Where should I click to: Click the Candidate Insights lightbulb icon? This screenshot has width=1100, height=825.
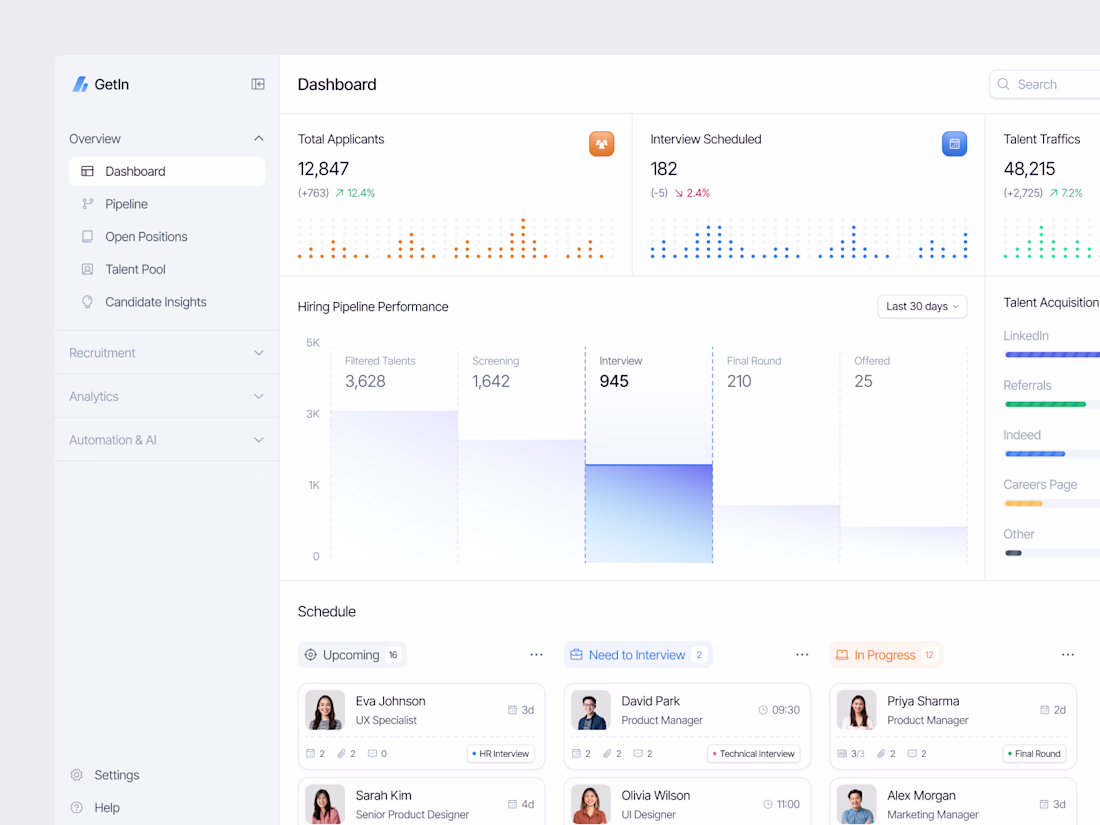pos(88,302)
